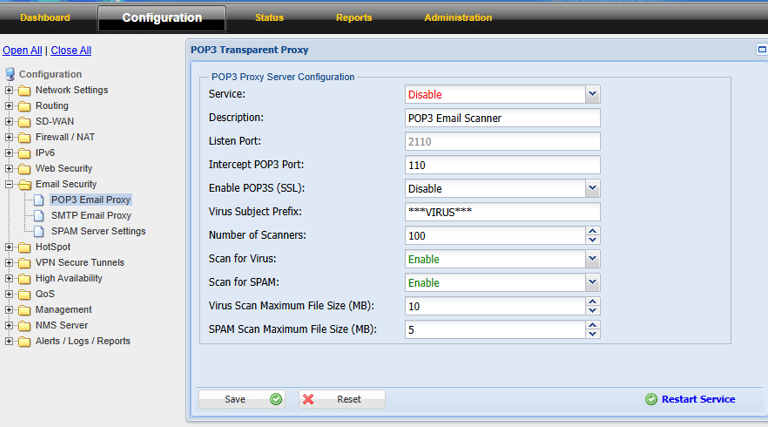Expand the Firewall / NAT node
The image size is (768, 427).
[9, 137]
